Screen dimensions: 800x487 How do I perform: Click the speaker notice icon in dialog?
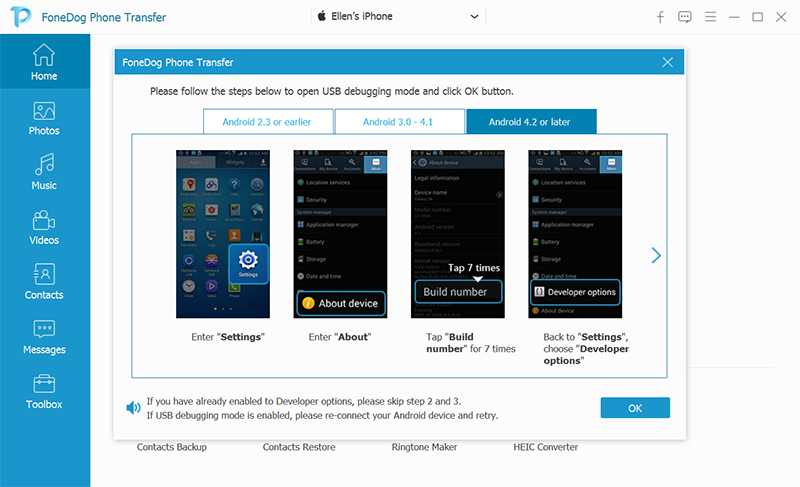(133, 407)
